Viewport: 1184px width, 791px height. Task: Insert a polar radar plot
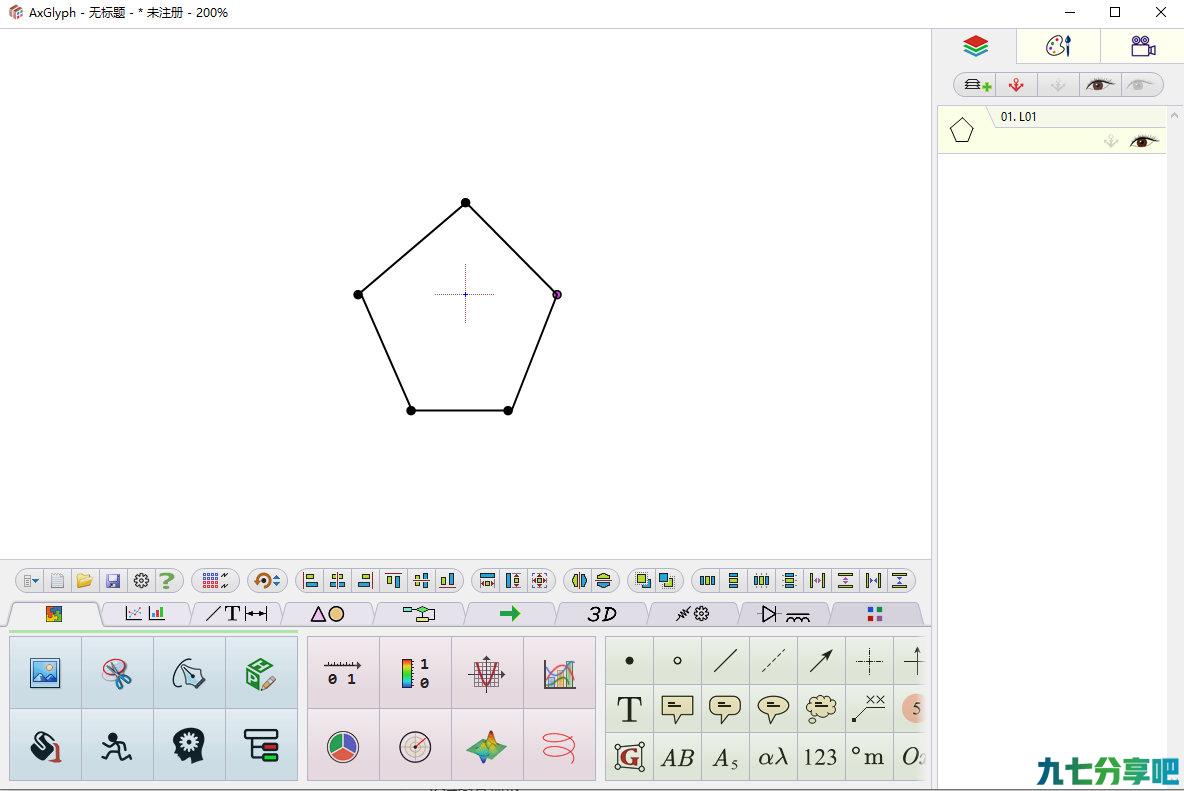415,746
